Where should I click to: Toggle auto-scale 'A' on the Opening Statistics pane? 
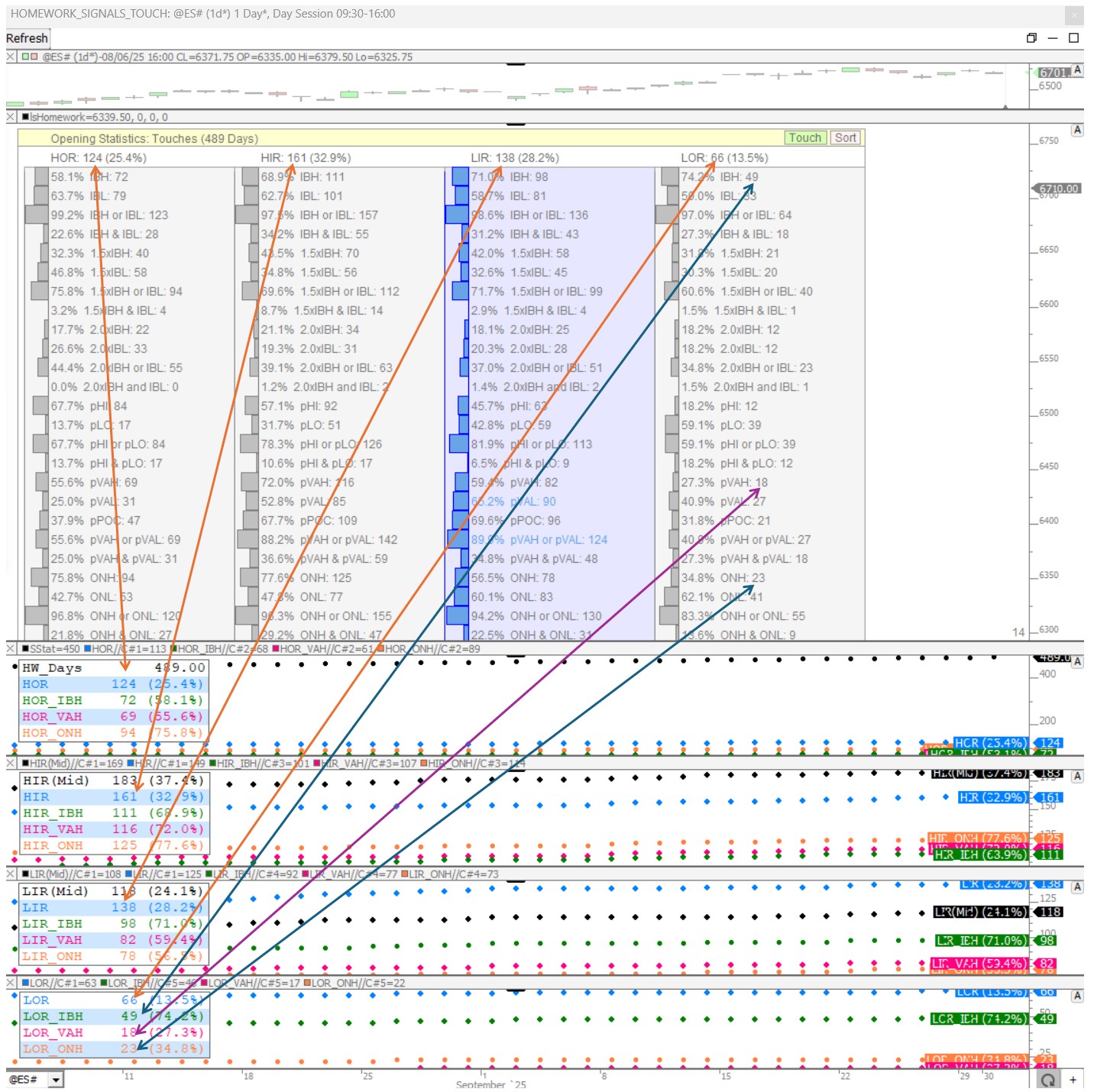1077,130
